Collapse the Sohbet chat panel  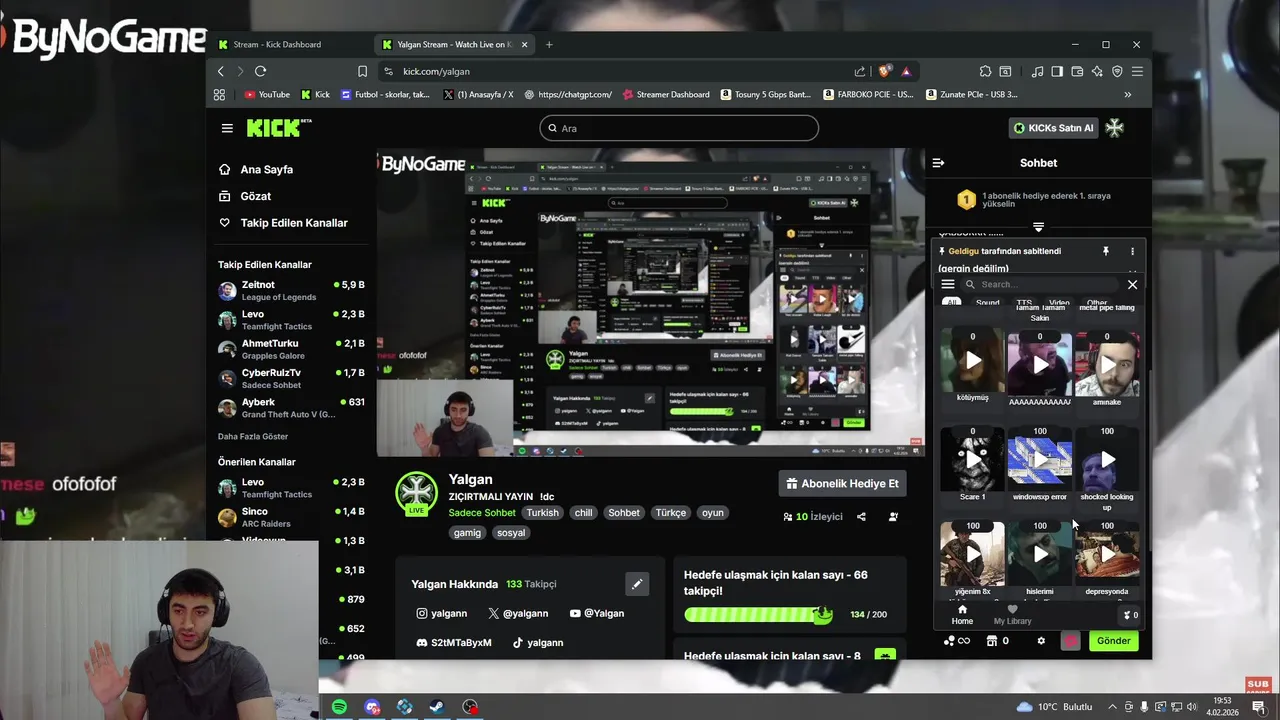click(x=938, y=163)
